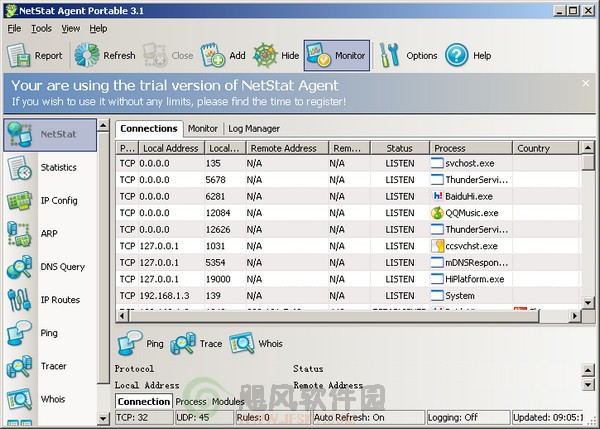This screenshot has width=600, height=429.
Task: Click sidebar scroll up arrow
Action: pos(103,126)
